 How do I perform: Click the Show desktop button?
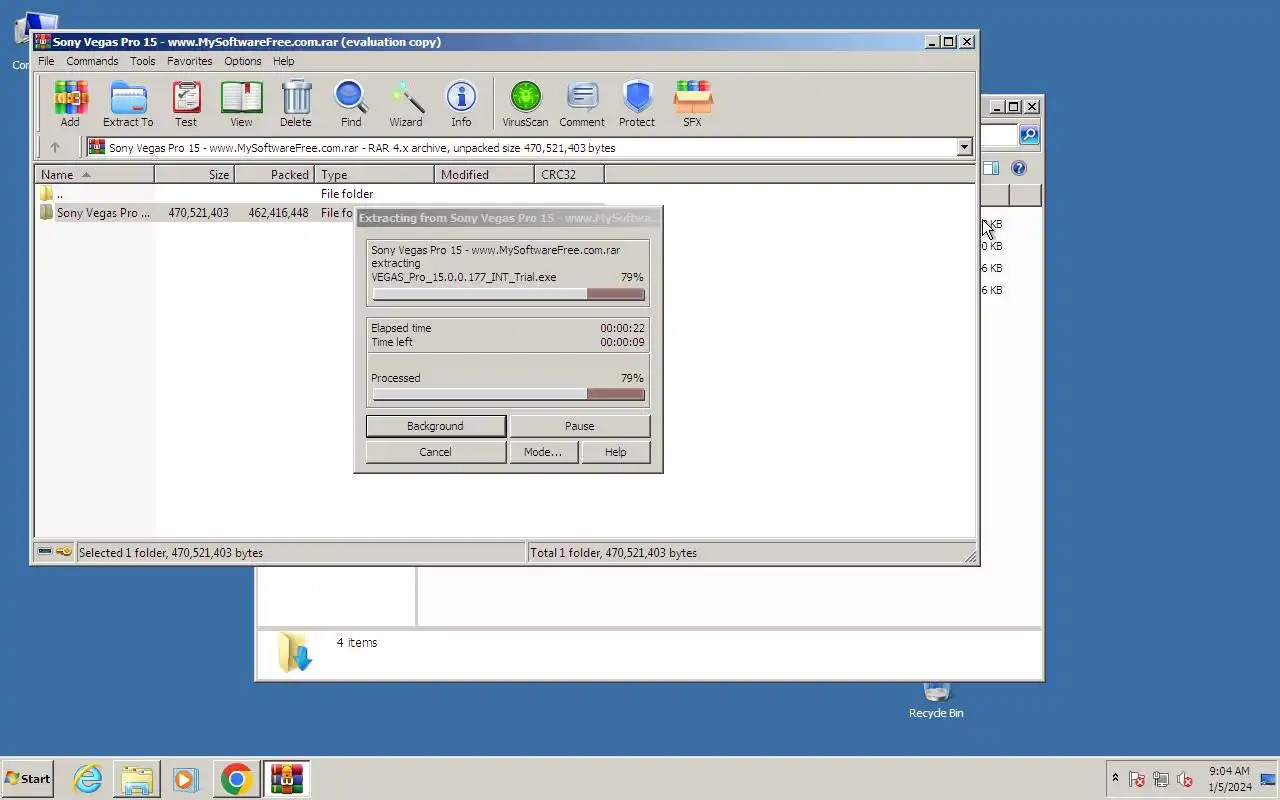pyautogui.click(x=1268, y=779)
